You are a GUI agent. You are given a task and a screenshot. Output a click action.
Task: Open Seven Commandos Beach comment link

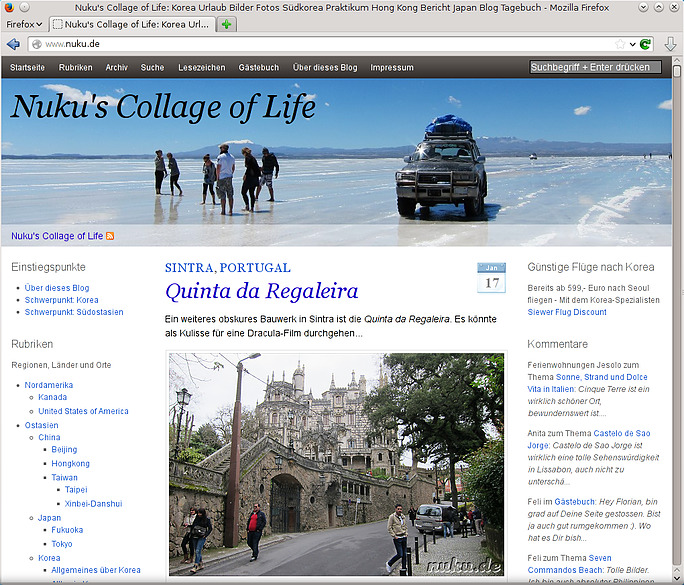(x=569, y=564)
